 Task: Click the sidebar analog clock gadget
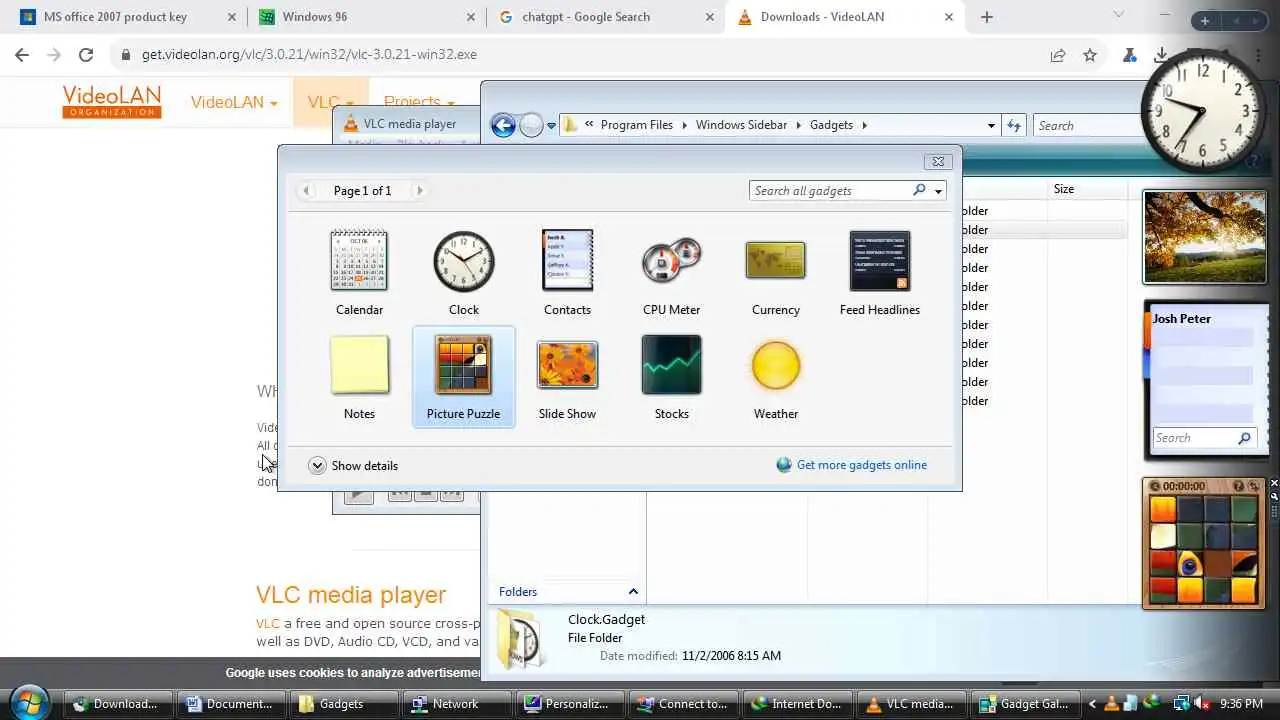1203,110
